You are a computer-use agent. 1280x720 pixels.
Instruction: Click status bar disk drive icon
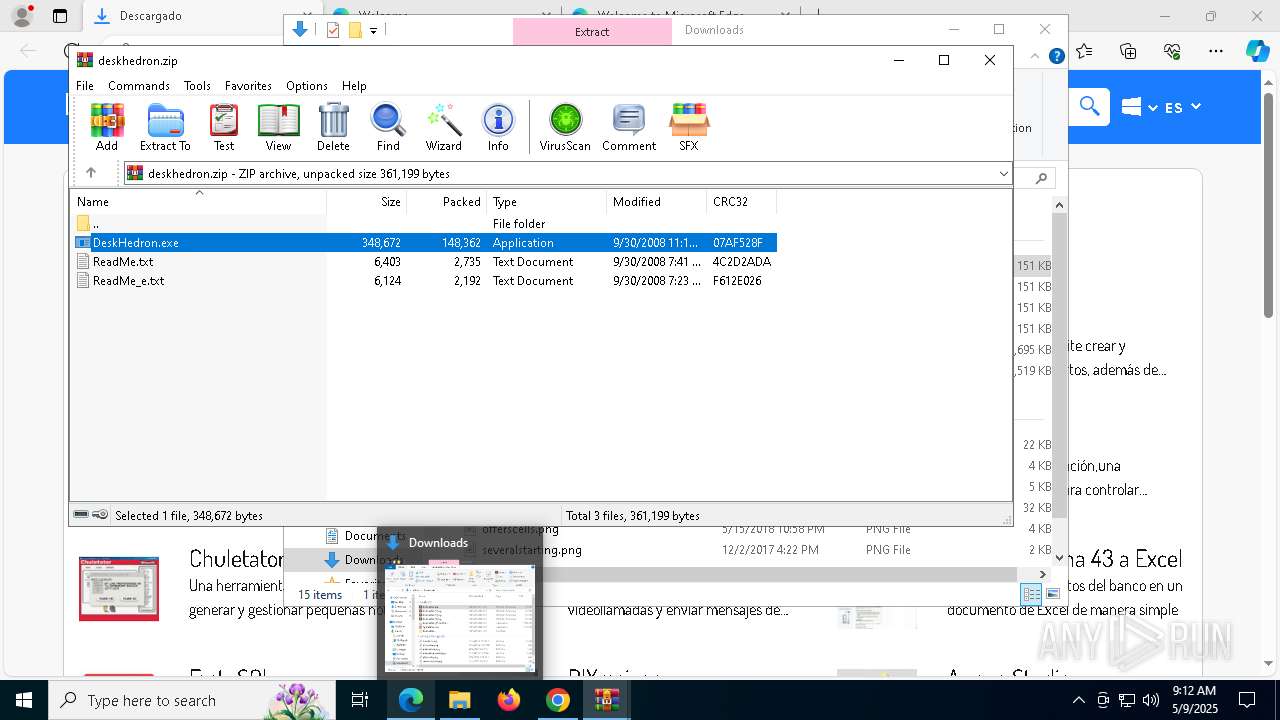(81, 515)
